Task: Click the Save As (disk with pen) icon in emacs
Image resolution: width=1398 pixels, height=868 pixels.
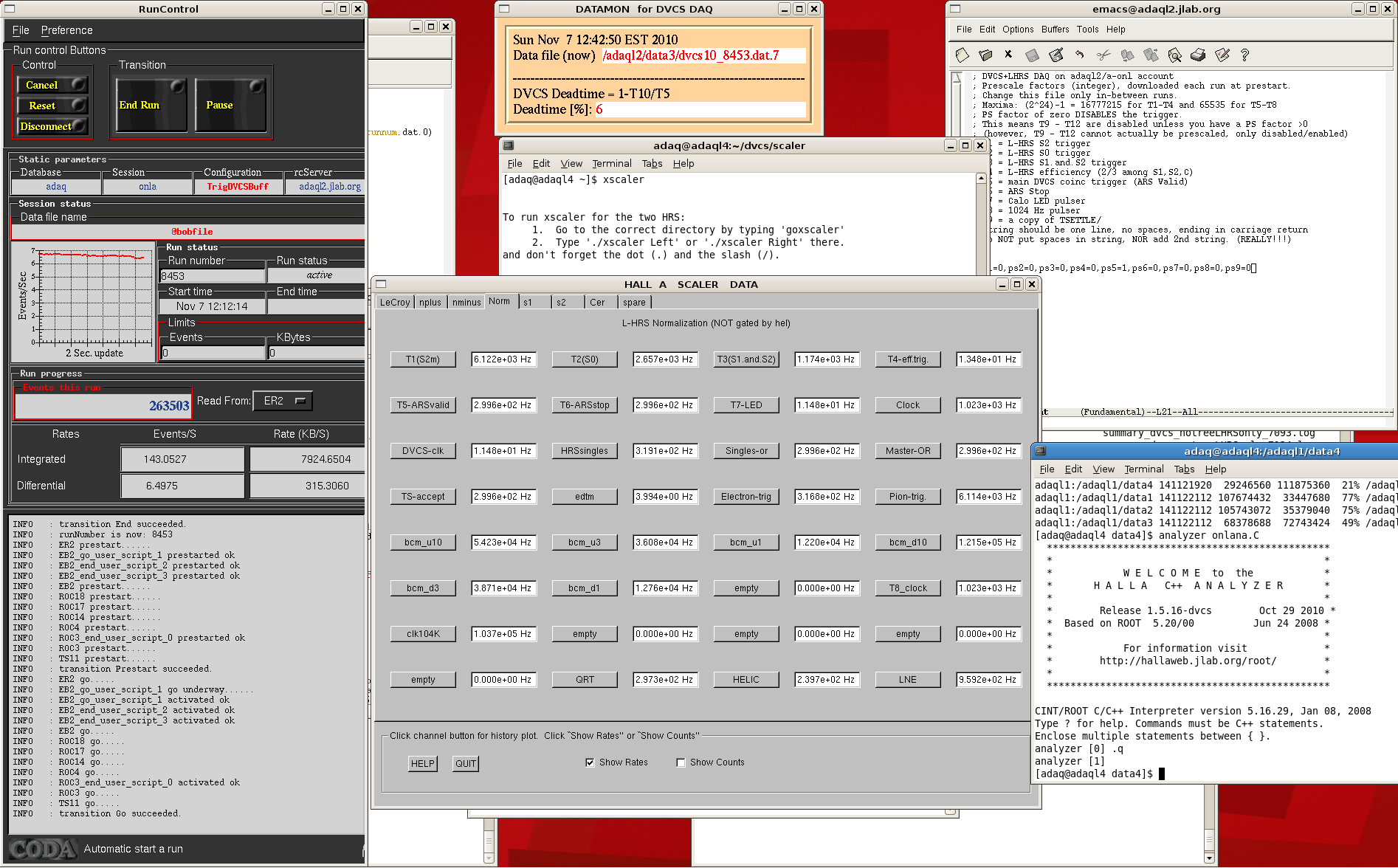Action: pyautogui.click(x=1056, y=55)
